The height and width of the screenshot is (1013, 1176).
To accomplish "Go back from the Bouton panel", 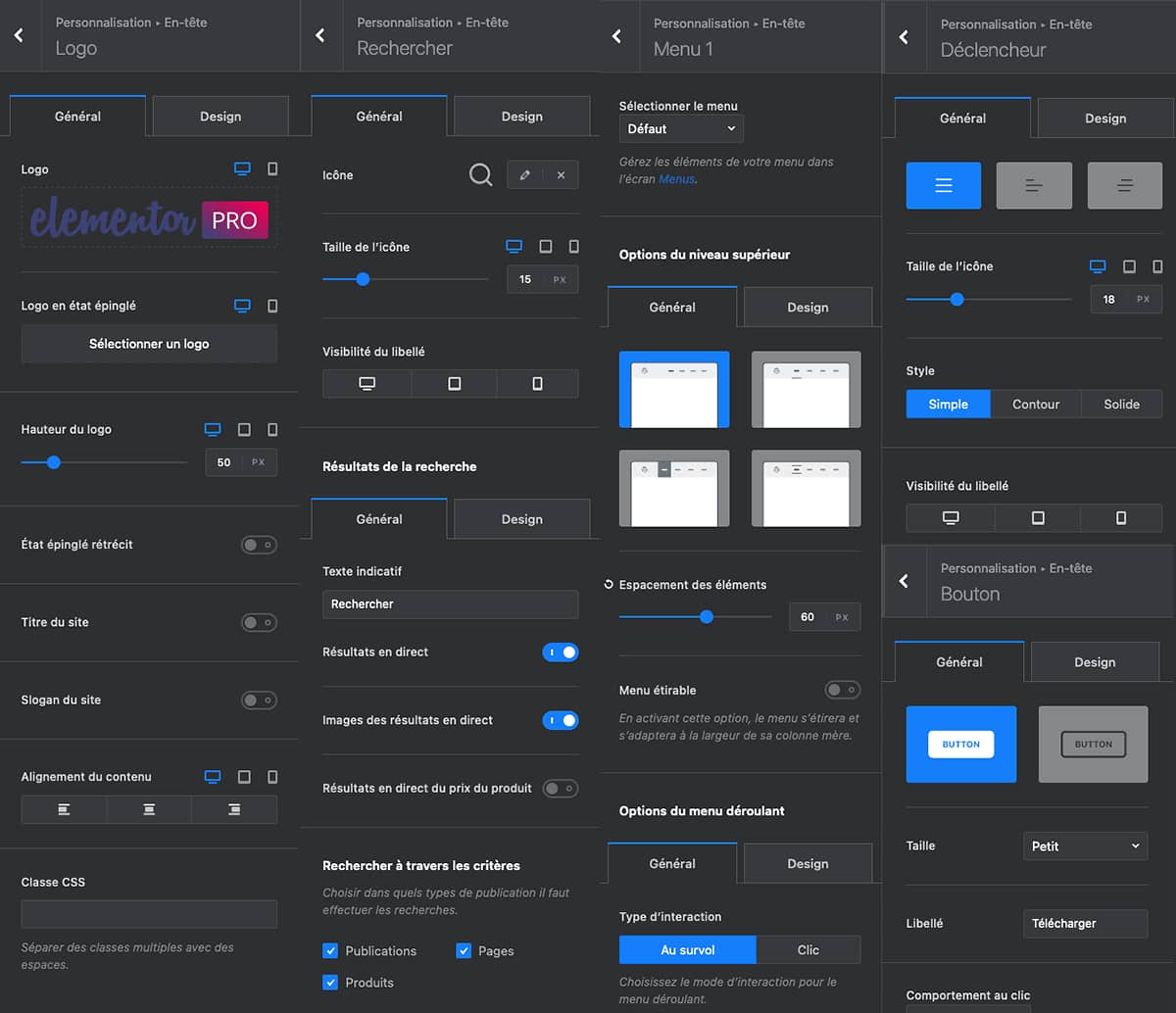I will (904, 581).
